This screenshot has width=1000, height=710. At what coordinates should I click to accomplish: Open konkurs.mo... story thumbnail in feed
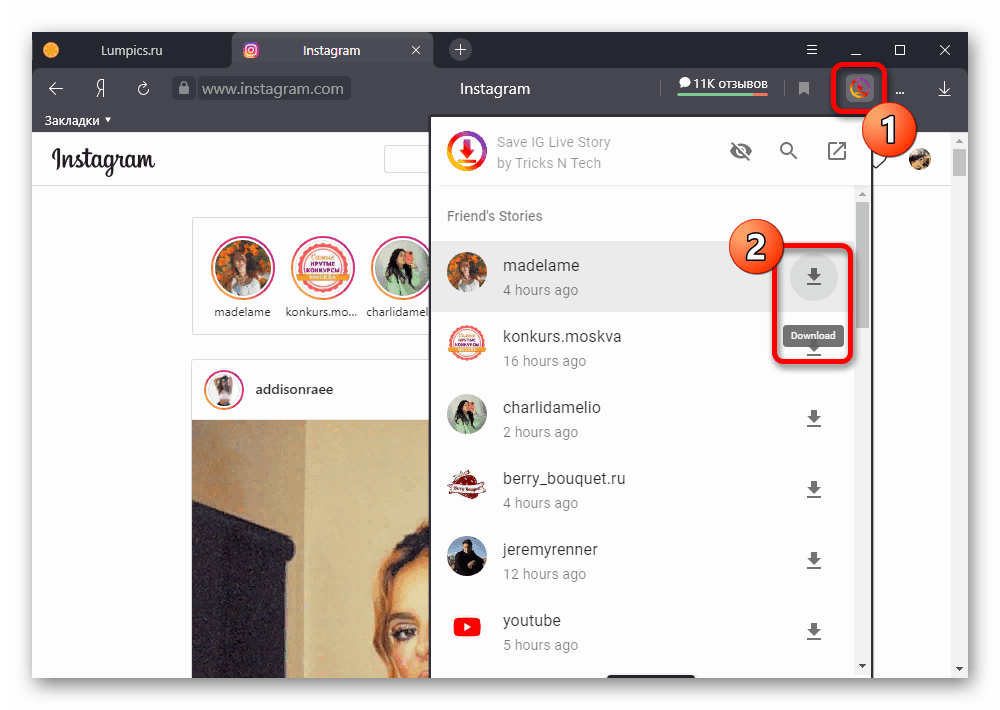[x=323, y=267]
